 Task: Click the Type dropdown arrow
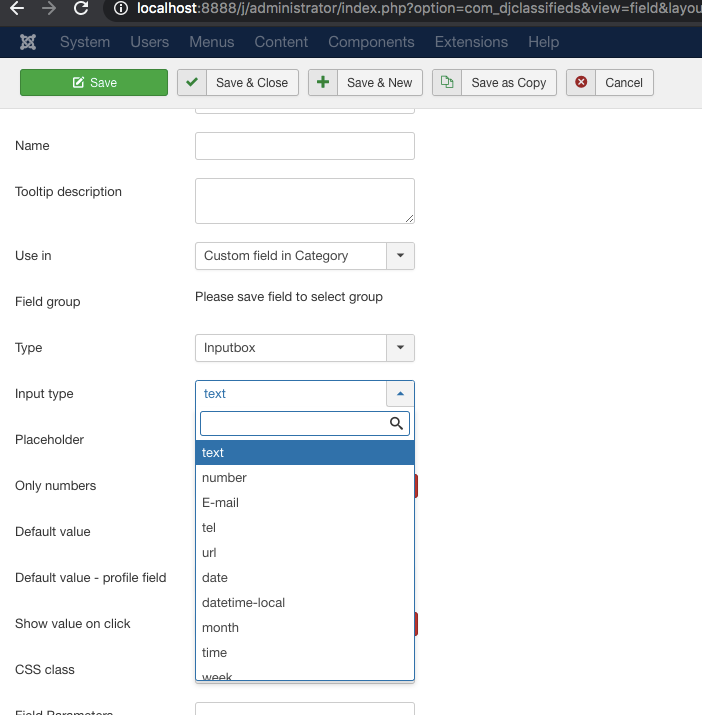tap(400, 348)
